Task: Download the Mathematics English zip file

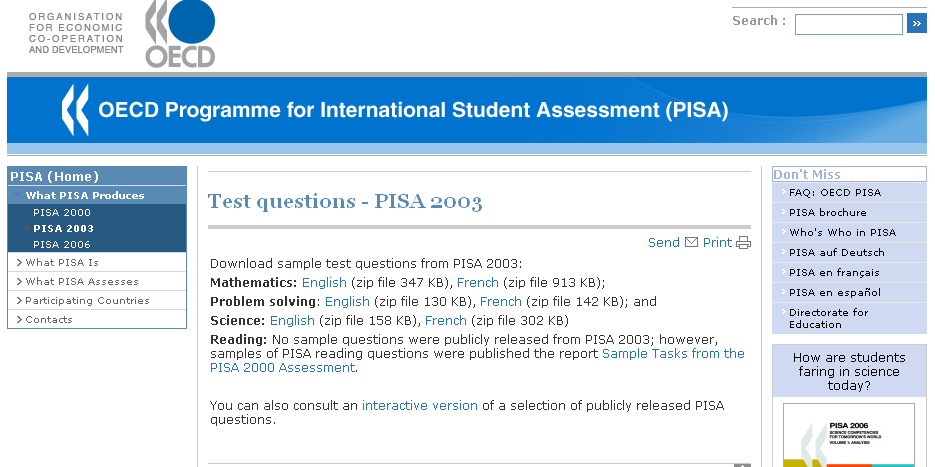Action: (324, 283)
